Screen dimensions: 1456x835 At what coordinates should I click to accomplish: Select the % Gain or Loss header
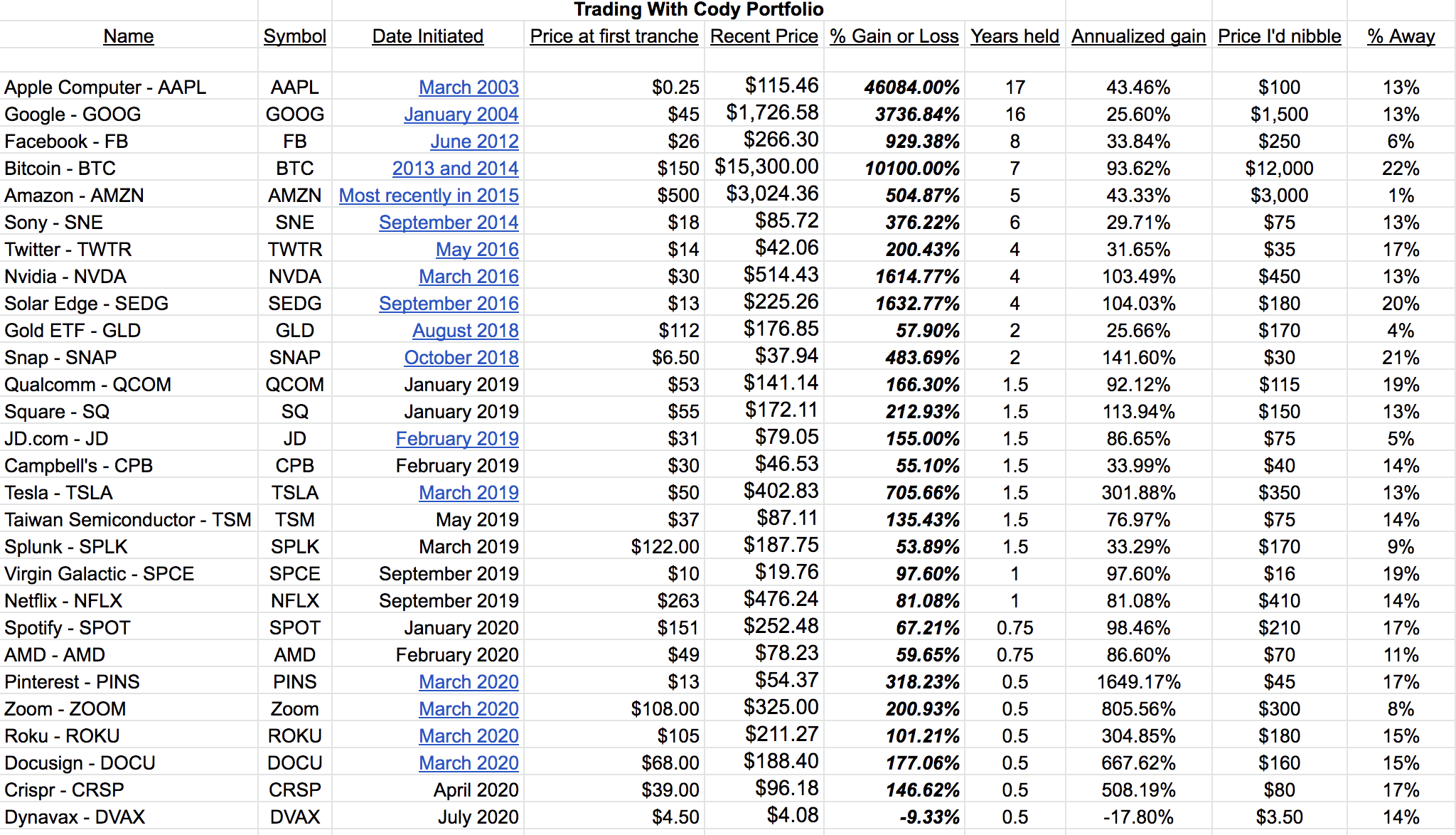click(x=894, y=36)
